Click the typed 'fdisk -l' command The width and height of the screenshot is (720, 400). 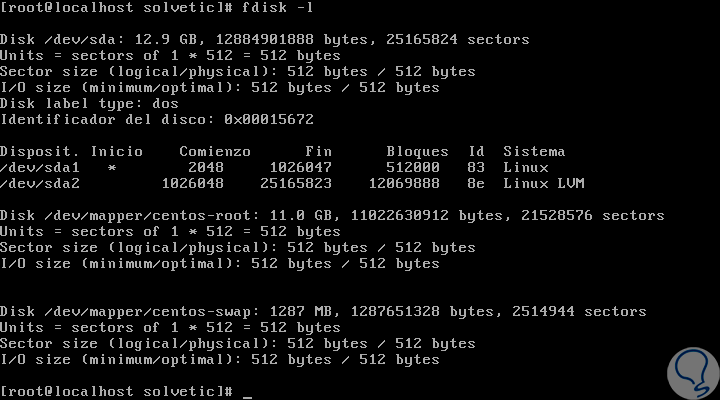click(x=277, y=8)
